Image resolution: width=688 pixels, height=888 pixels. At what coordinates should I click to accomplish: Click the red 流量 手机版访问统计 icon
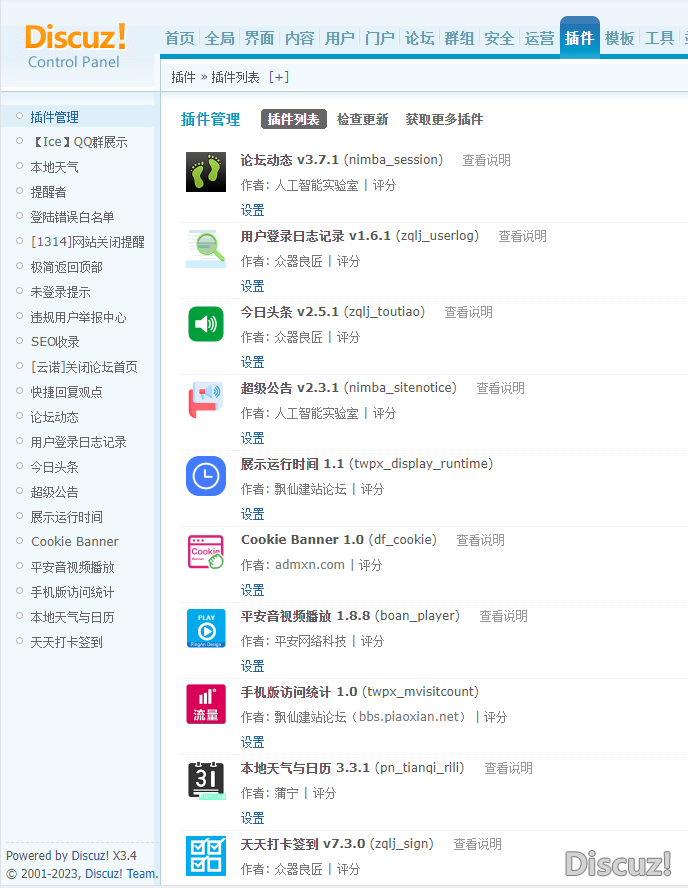206,704
